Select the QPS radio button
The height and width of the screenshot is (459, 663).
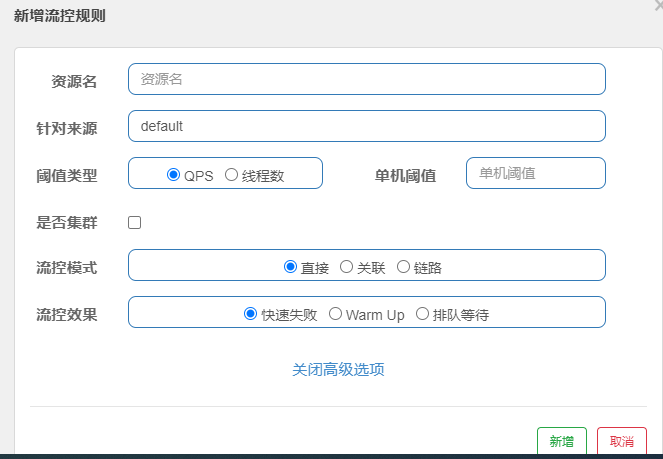pos(173,175)
